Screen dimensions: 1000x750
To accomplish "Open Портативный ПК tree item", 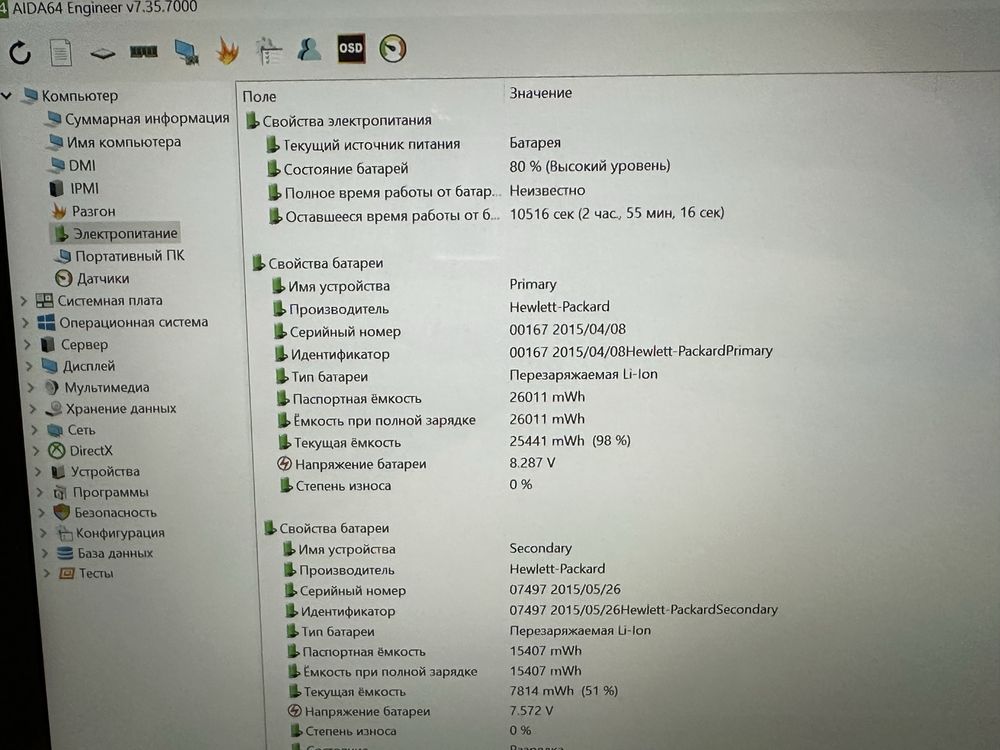I will click(129, 256).
